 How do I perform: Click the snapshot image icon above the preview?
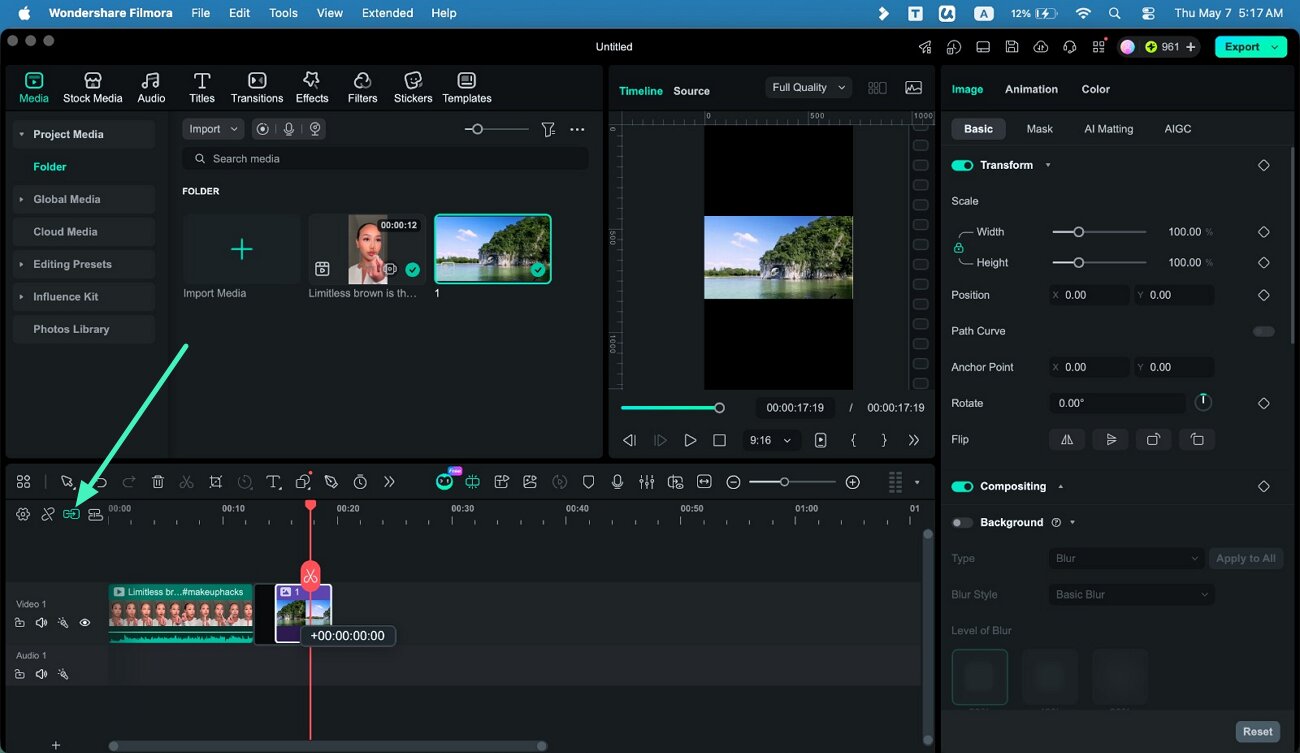[913, 88]
